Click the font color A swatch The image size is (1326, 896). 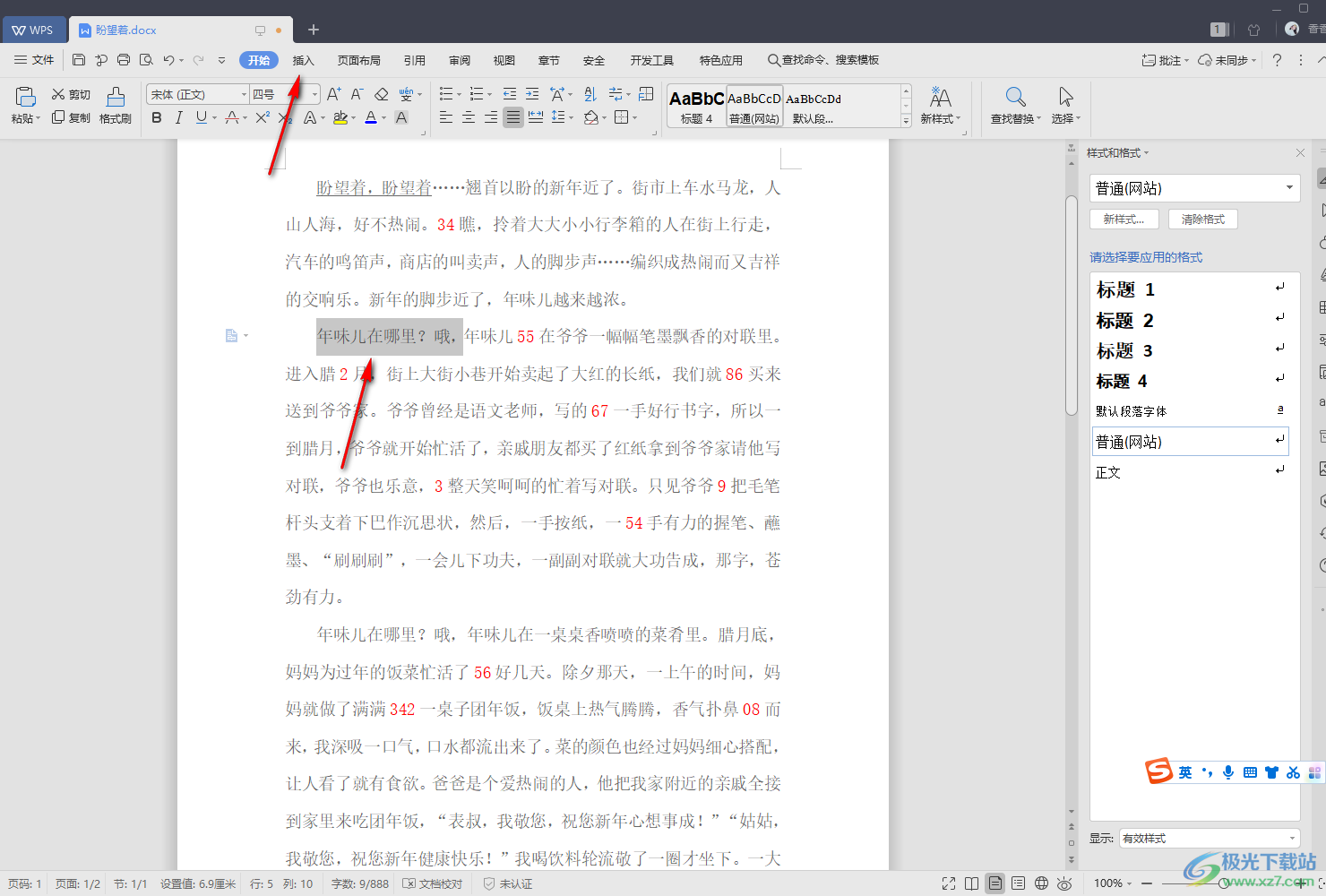371,117
